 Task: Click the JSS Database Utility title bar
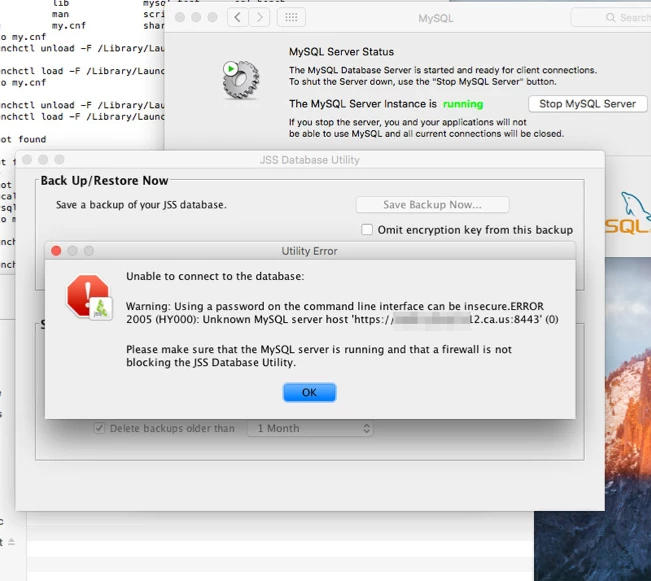click(x=310, y=160)
